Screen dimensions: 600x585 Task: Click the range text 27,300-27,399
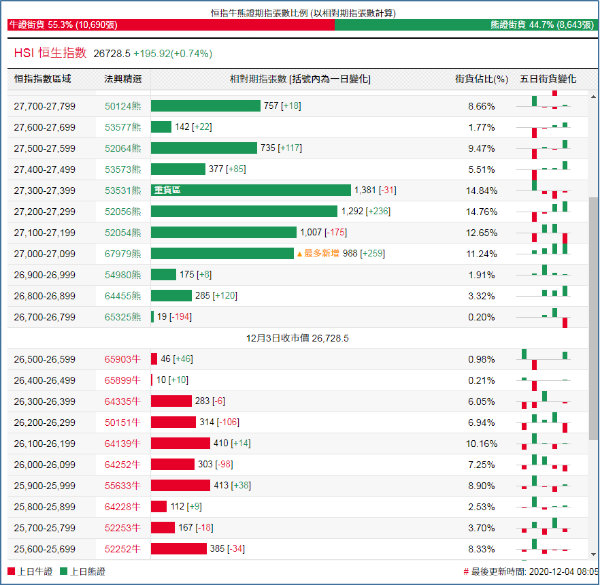[44, 191]
